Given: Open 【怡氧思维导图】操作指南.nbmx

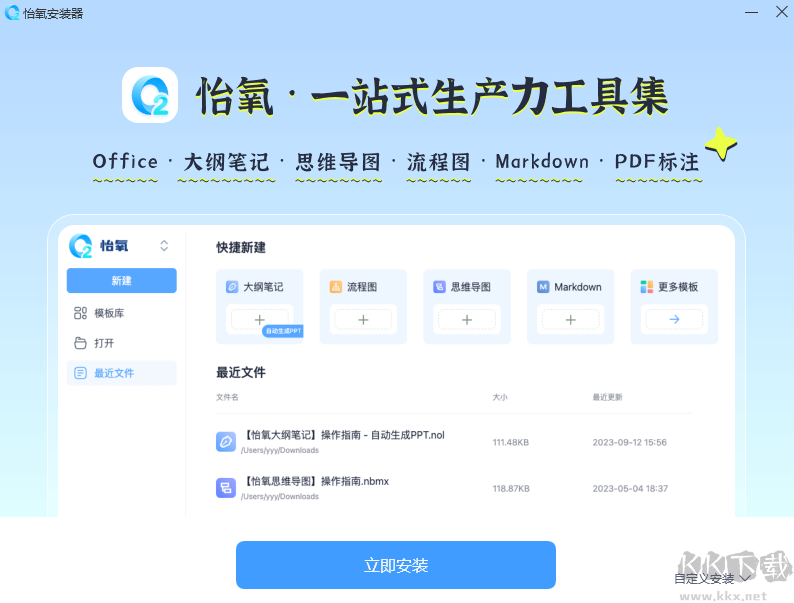Looking at the screenshot, I should pos(317,481).
